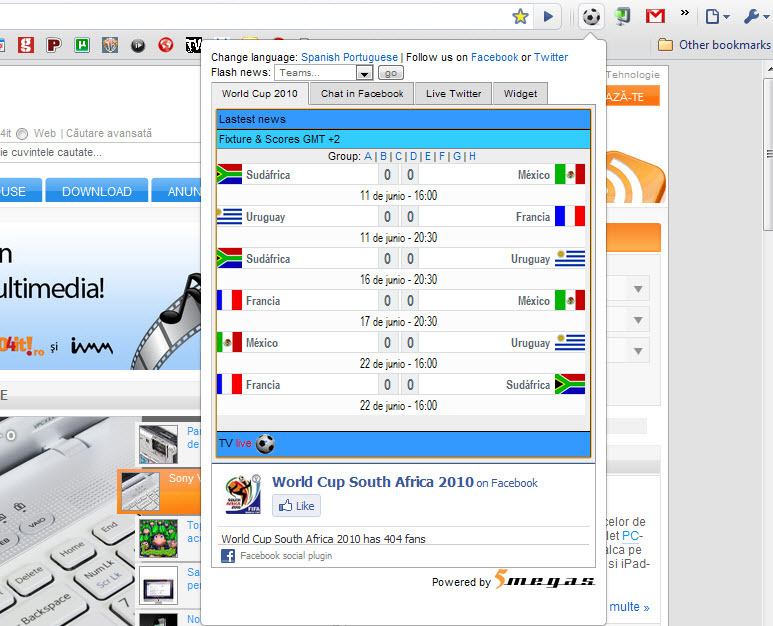Click the soccer ball extension icon
This screenshot has width=773, height=626.
pos(591,17)
